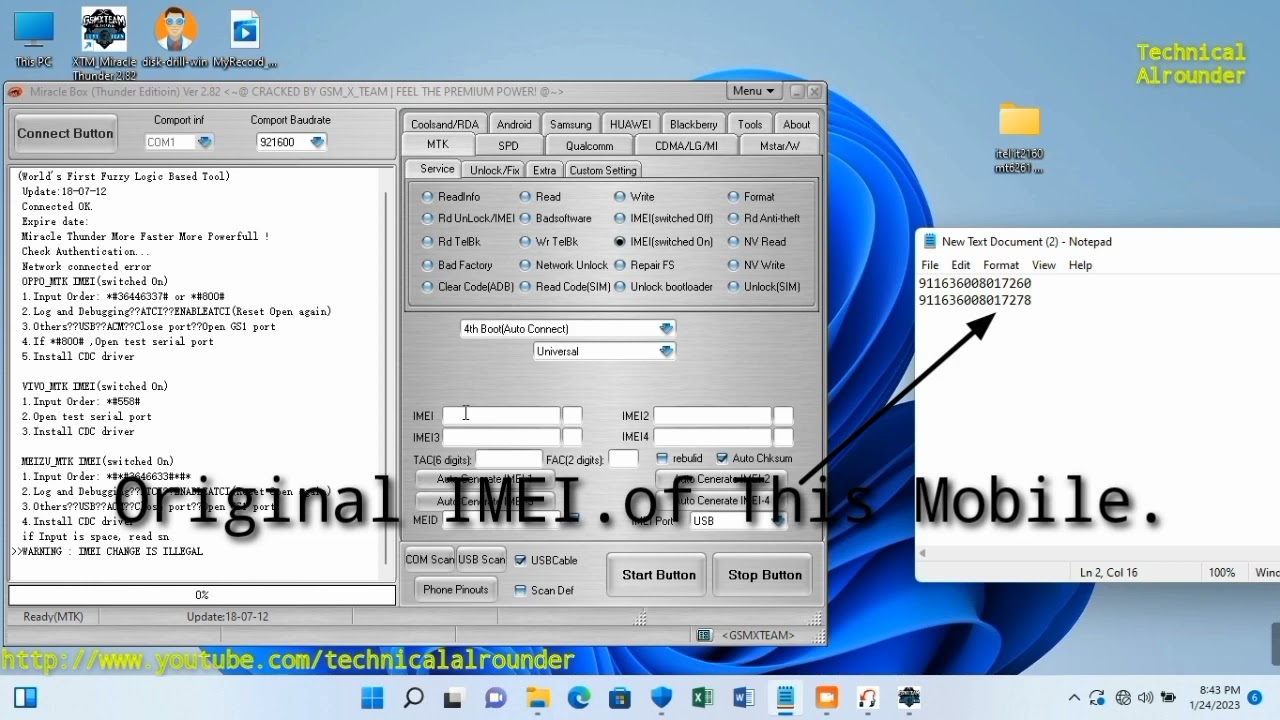1280x720 pixels.
Task: Click Stop Button
Action: pos(765,575)
